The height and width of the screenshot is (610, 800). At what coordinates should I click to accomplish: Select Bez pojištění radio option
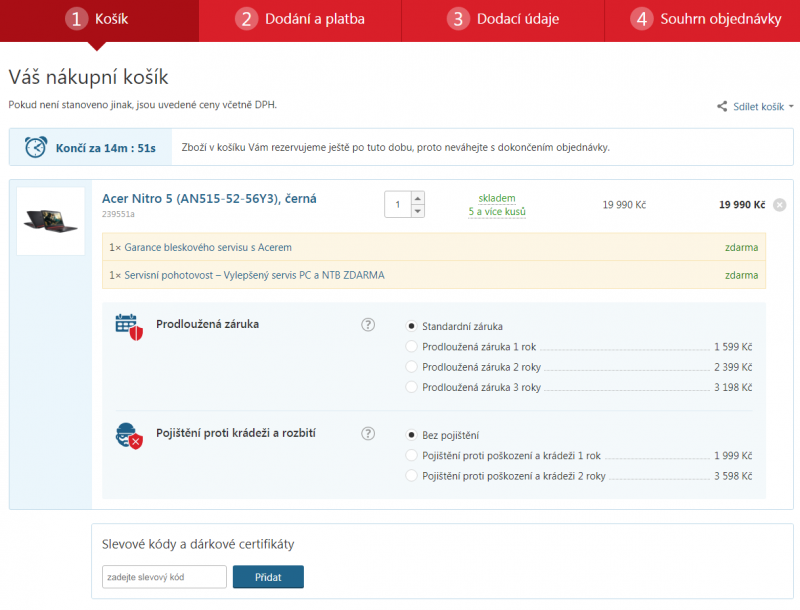click(x=411, y=435)
